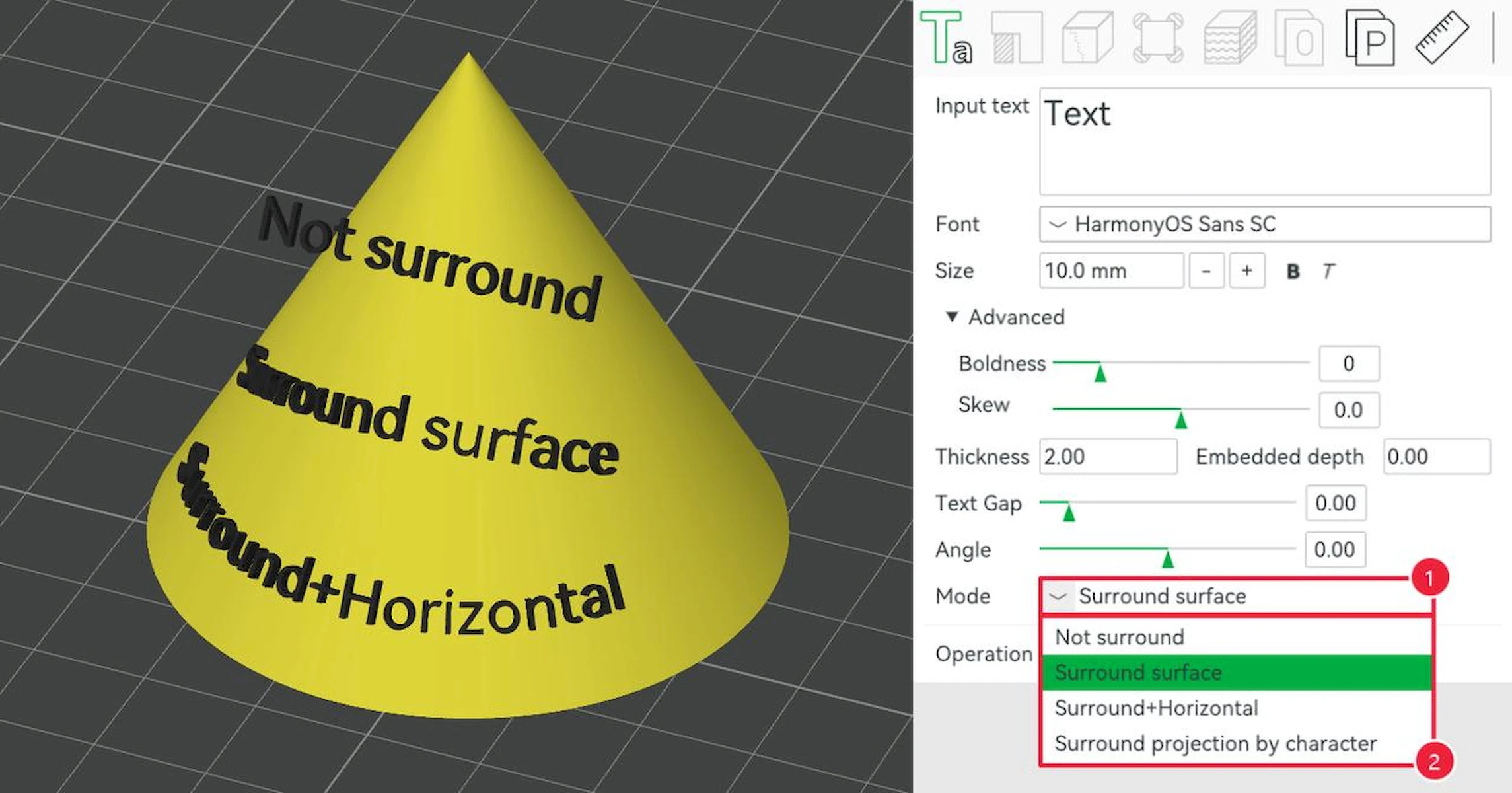Image resolution: width=1512 pixels, height=793 pixels.
Task: Click the Skew value box
Action: tap(1349, 410)
